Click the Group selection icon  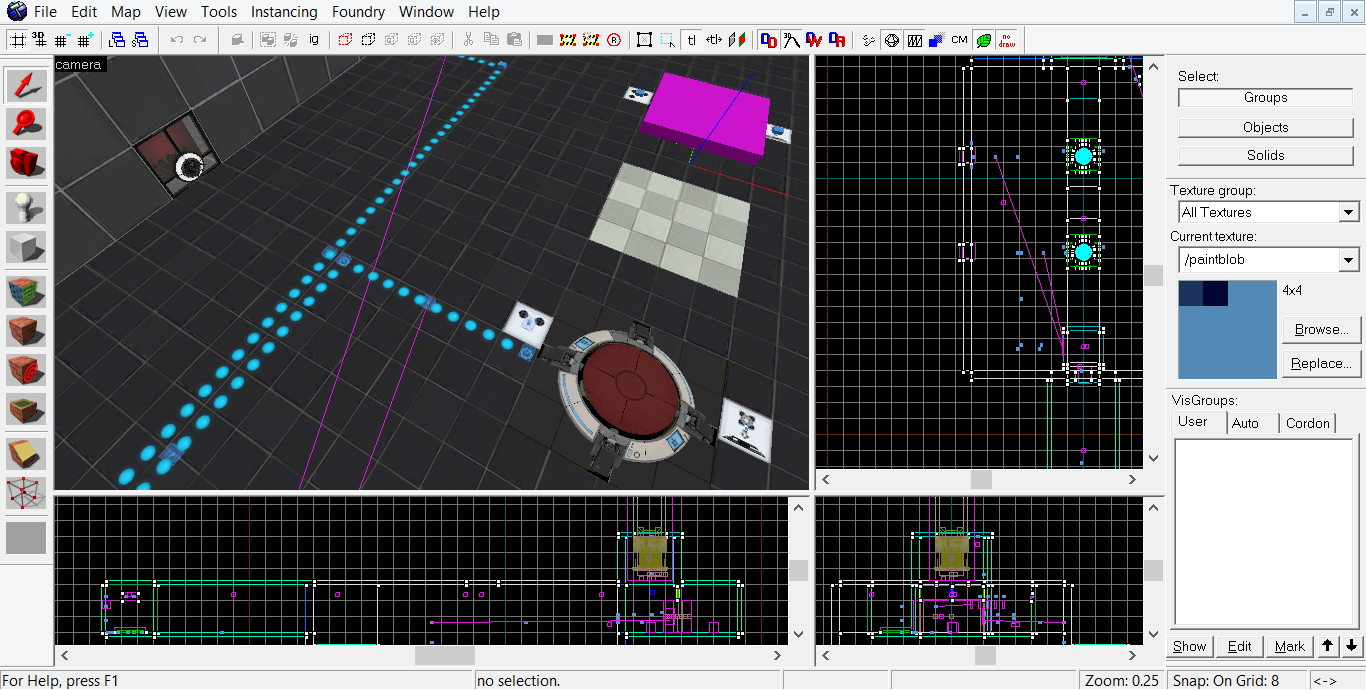268,40
